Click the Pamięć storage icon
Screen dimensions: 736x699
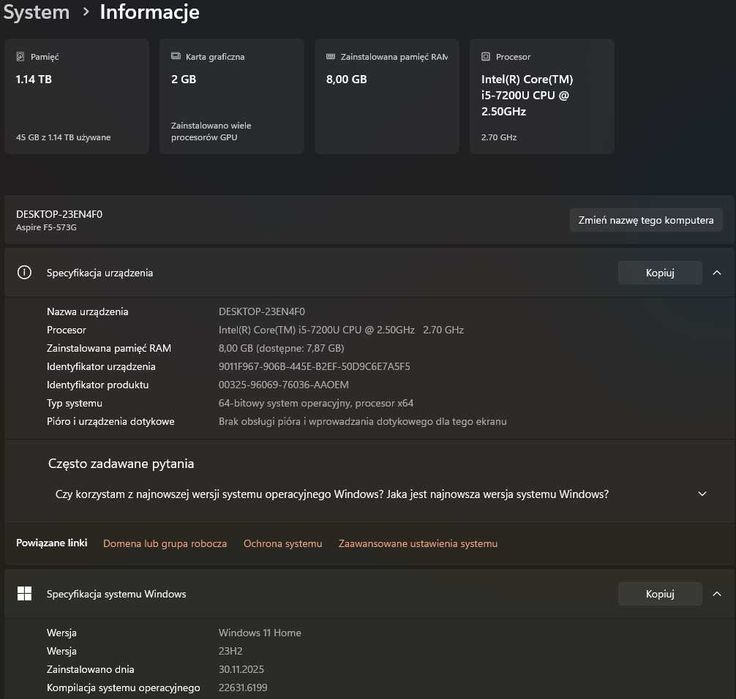tap(20, 57)
